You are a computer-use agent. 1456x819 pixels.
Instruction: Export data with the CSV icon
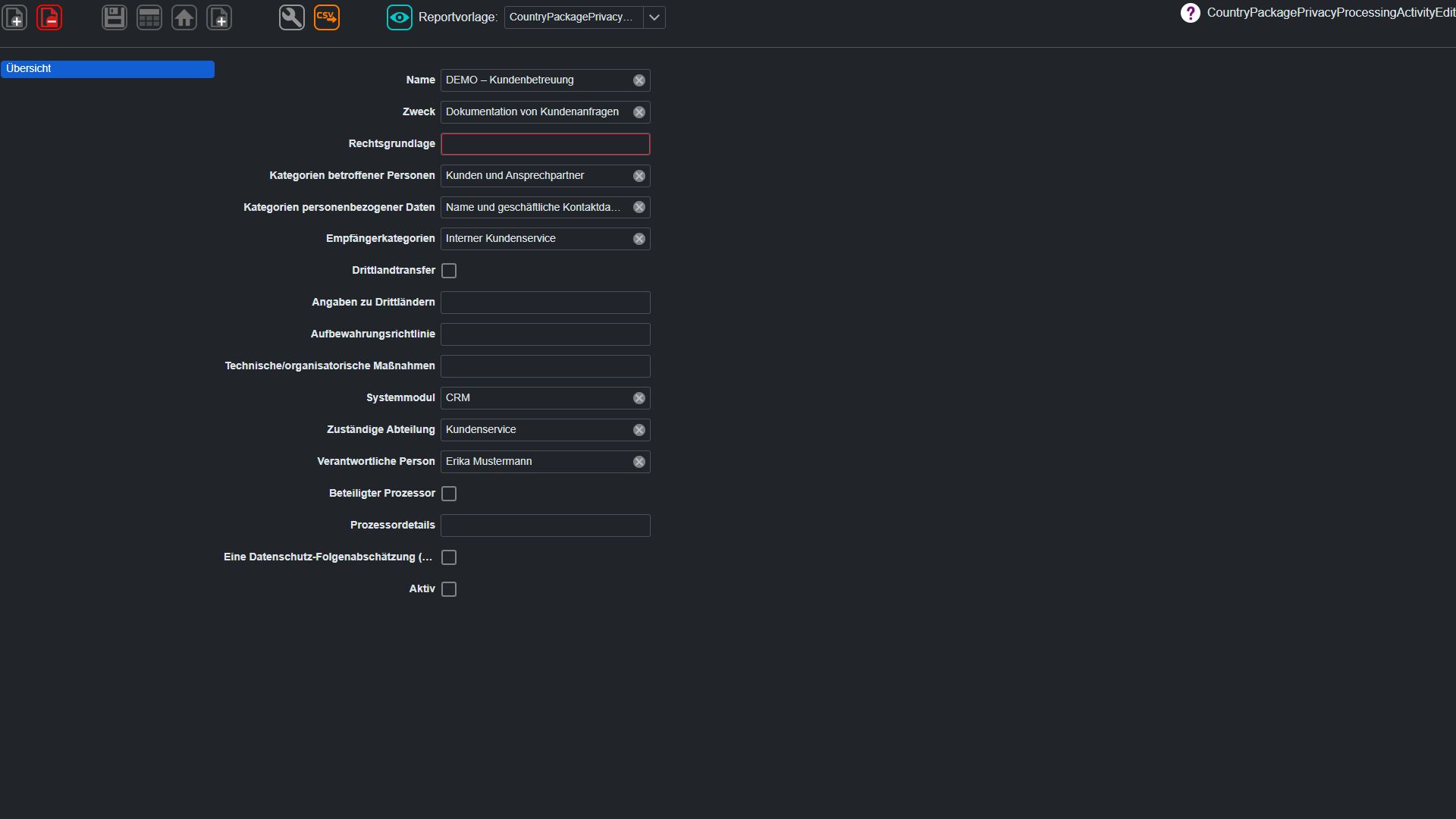(x=327, y=17)
